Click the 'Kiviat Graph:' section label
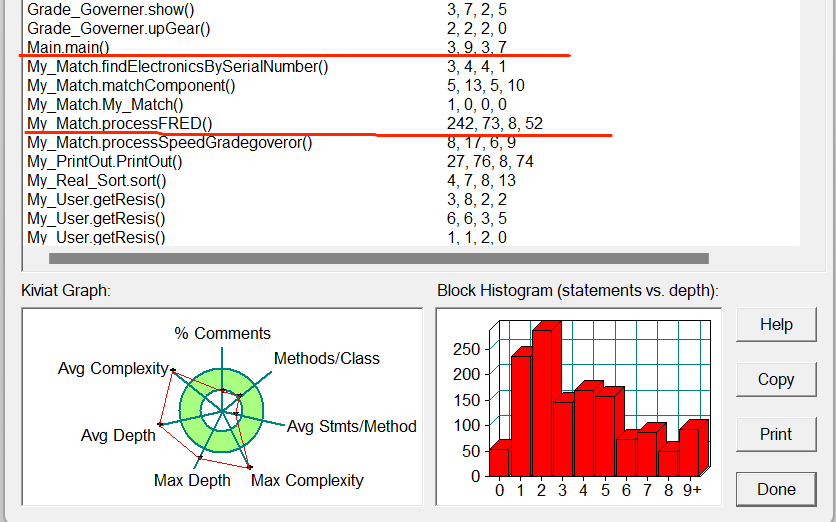Viewport: 836px width, 522px height. click(x=66, y=291)
